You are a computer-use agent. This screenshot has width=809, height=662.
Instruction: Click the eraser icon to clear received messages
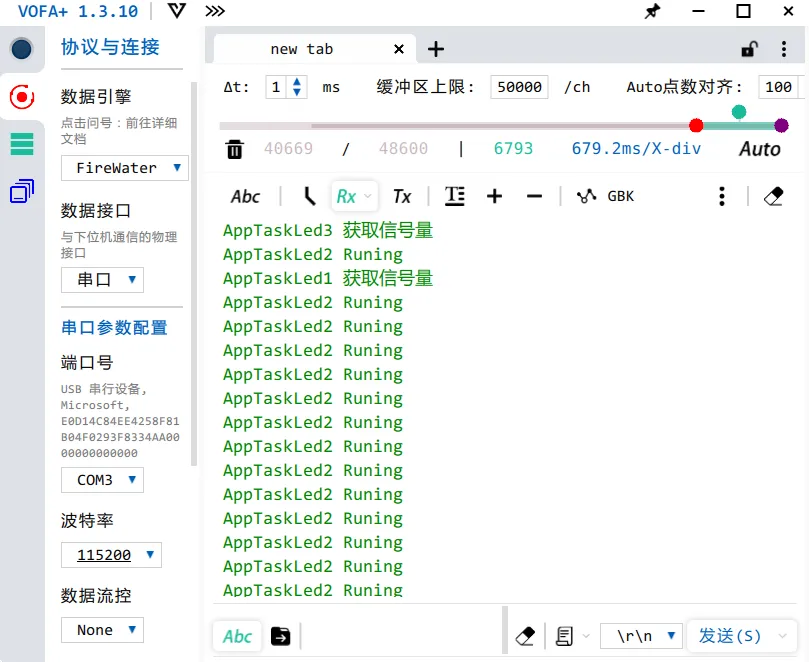point(773,196)
